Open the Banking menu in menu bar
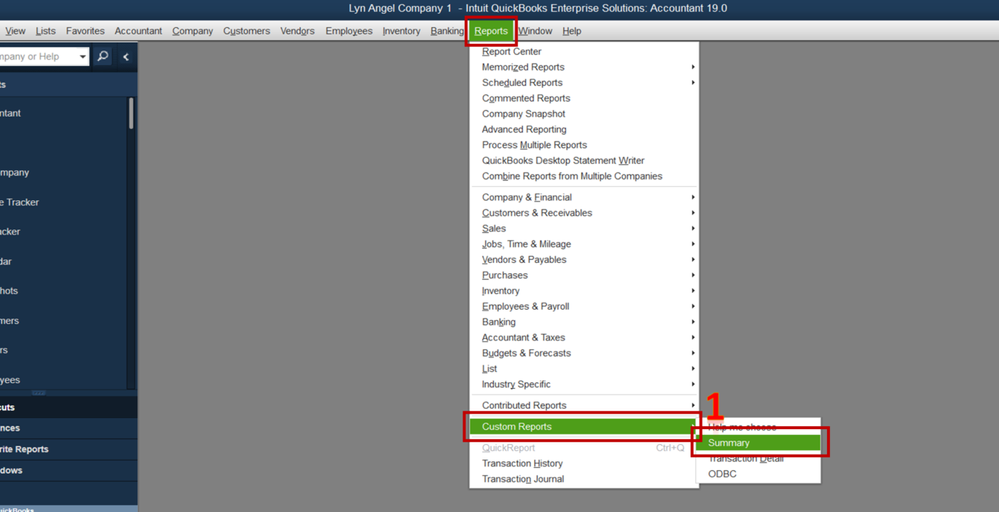The height and width of the screenshot is (512, 999). 447,31
